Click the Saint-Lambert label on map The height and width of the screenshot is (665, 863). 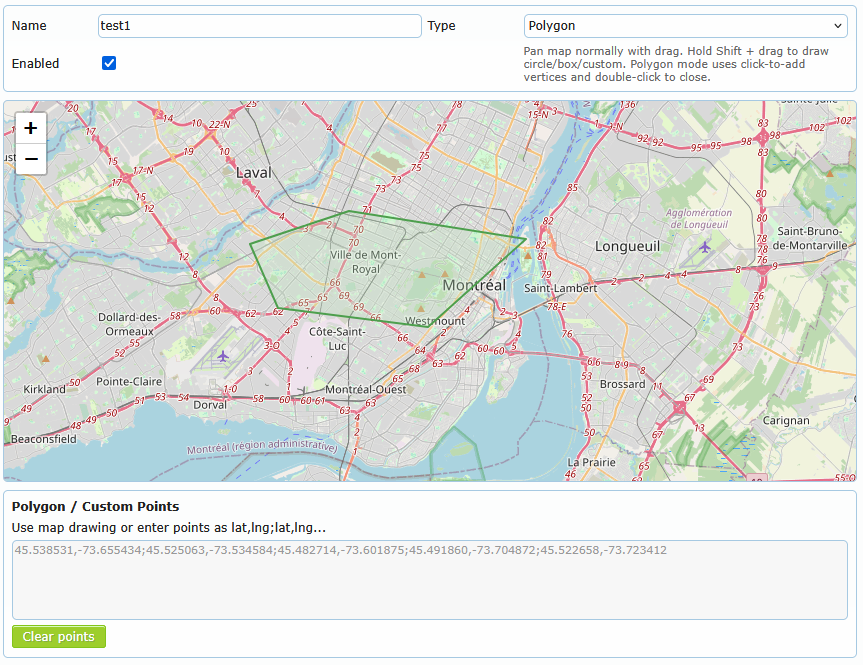click(x=560, y=288)
